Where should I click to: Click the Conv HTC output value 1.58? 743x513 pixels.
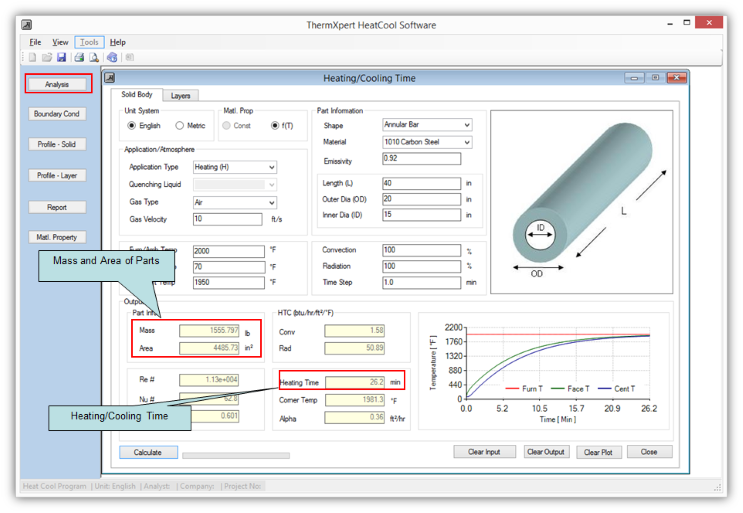coord(354,331)
